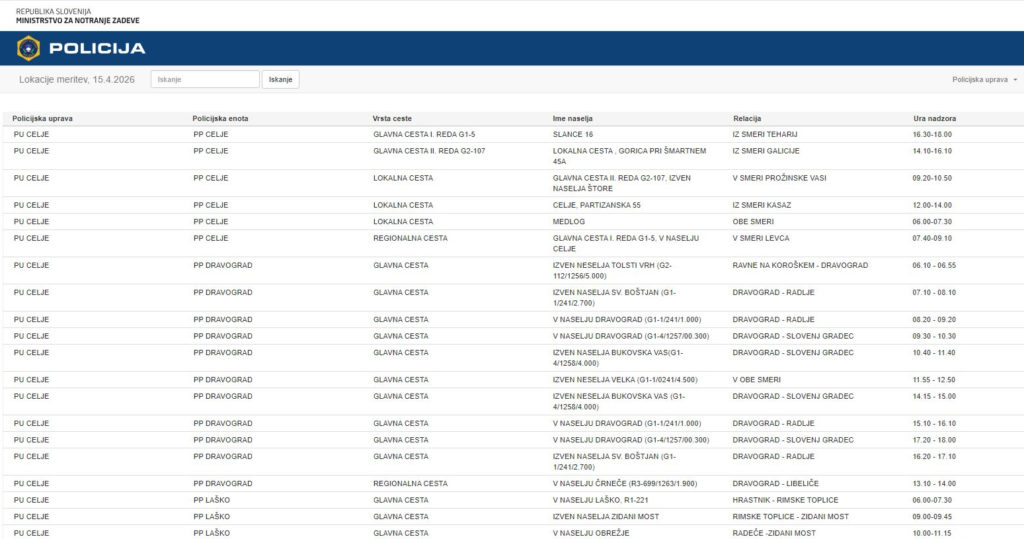Click the IZVEN NASELJA ZIDANI MOST cell

[609, 516]
